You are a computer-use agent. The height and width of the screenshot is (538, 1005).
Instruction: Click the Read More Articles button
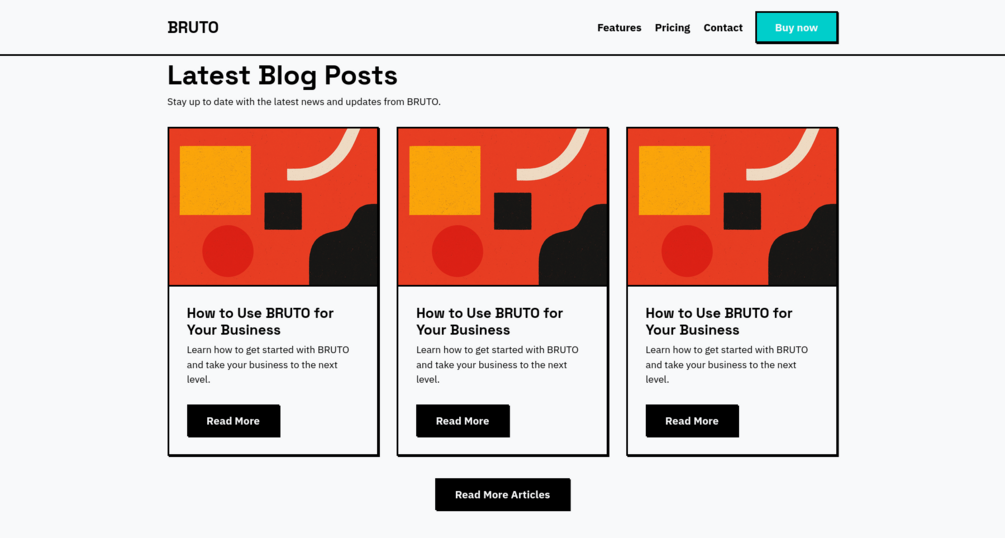tap(502, 495)
